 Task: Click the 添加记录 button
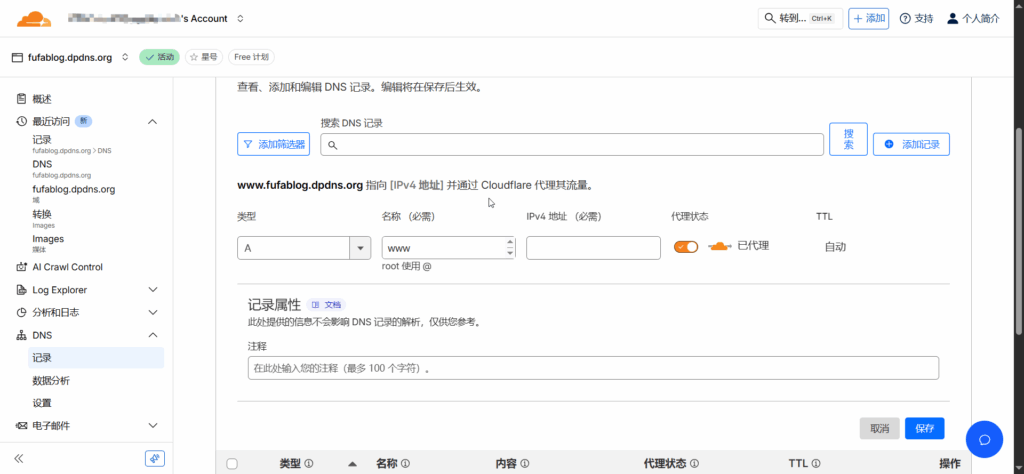[x=911, y=144]
